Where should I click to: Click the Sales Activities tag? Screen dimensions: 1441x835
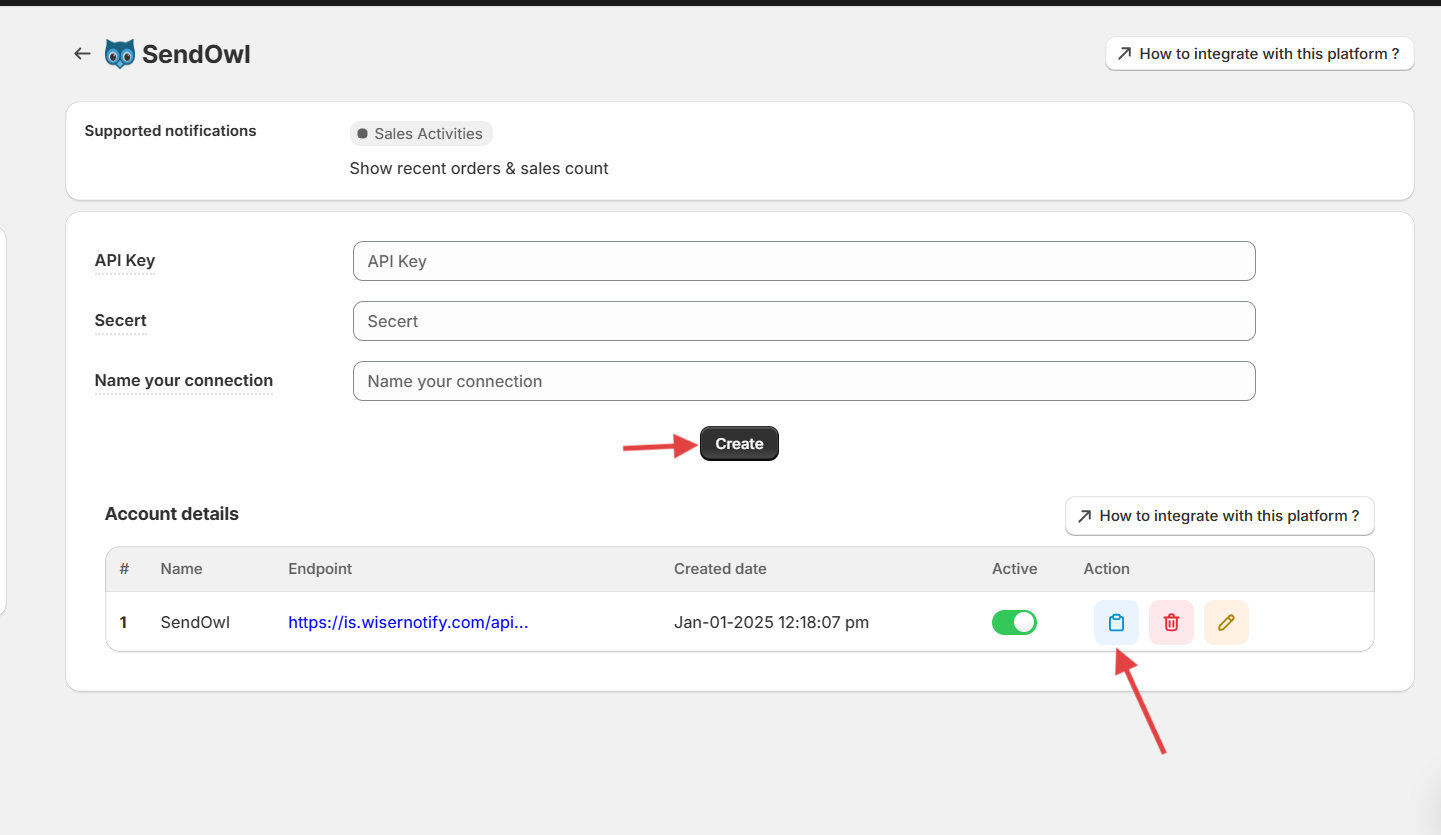(421, 134)
